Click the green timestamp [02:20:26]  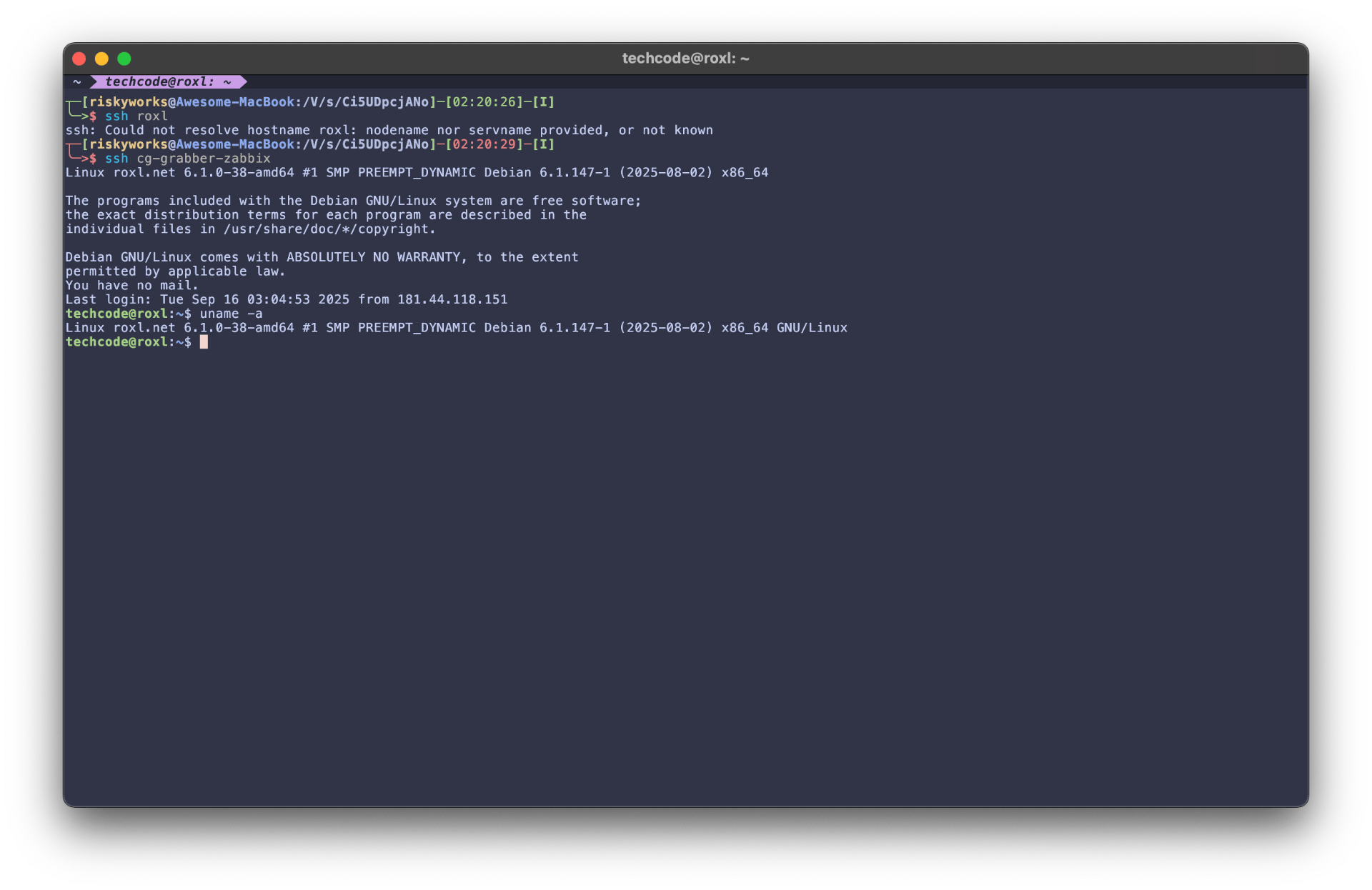(484, 102)
